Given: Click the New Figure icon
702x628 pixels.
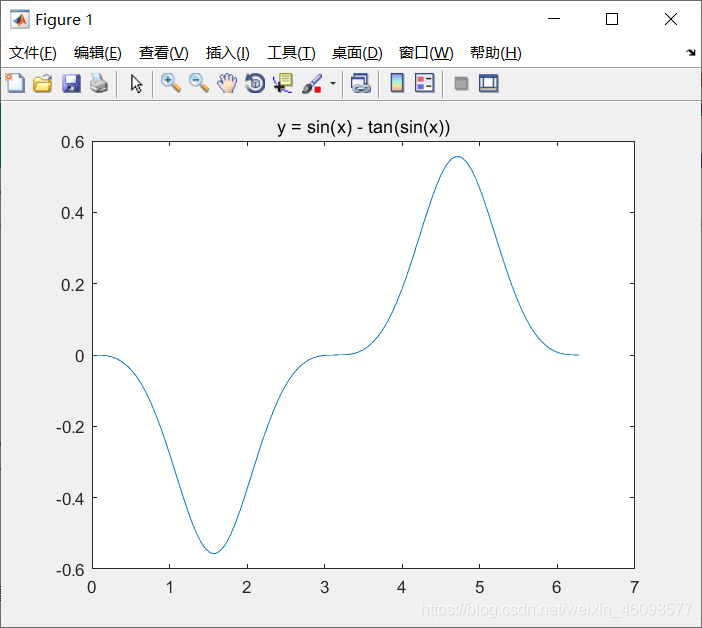Looking at the screenshot, I should tap(15, 84).
